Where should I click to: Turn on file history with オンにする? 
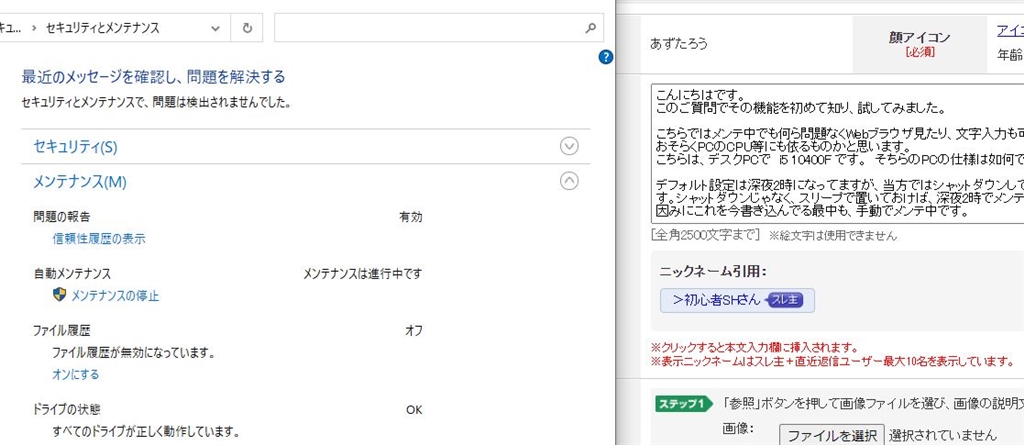click(76, 373)
